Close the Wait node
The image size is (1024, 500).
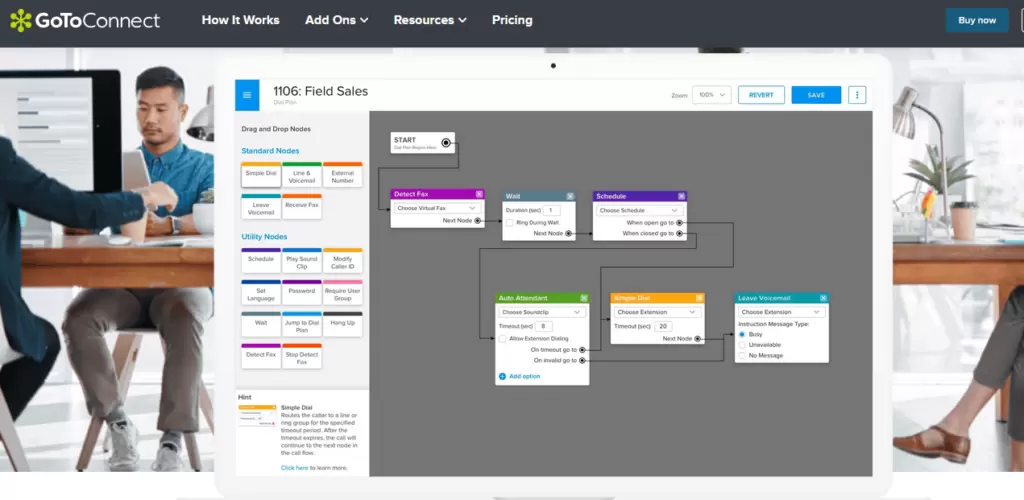click(x=570, y=196)
